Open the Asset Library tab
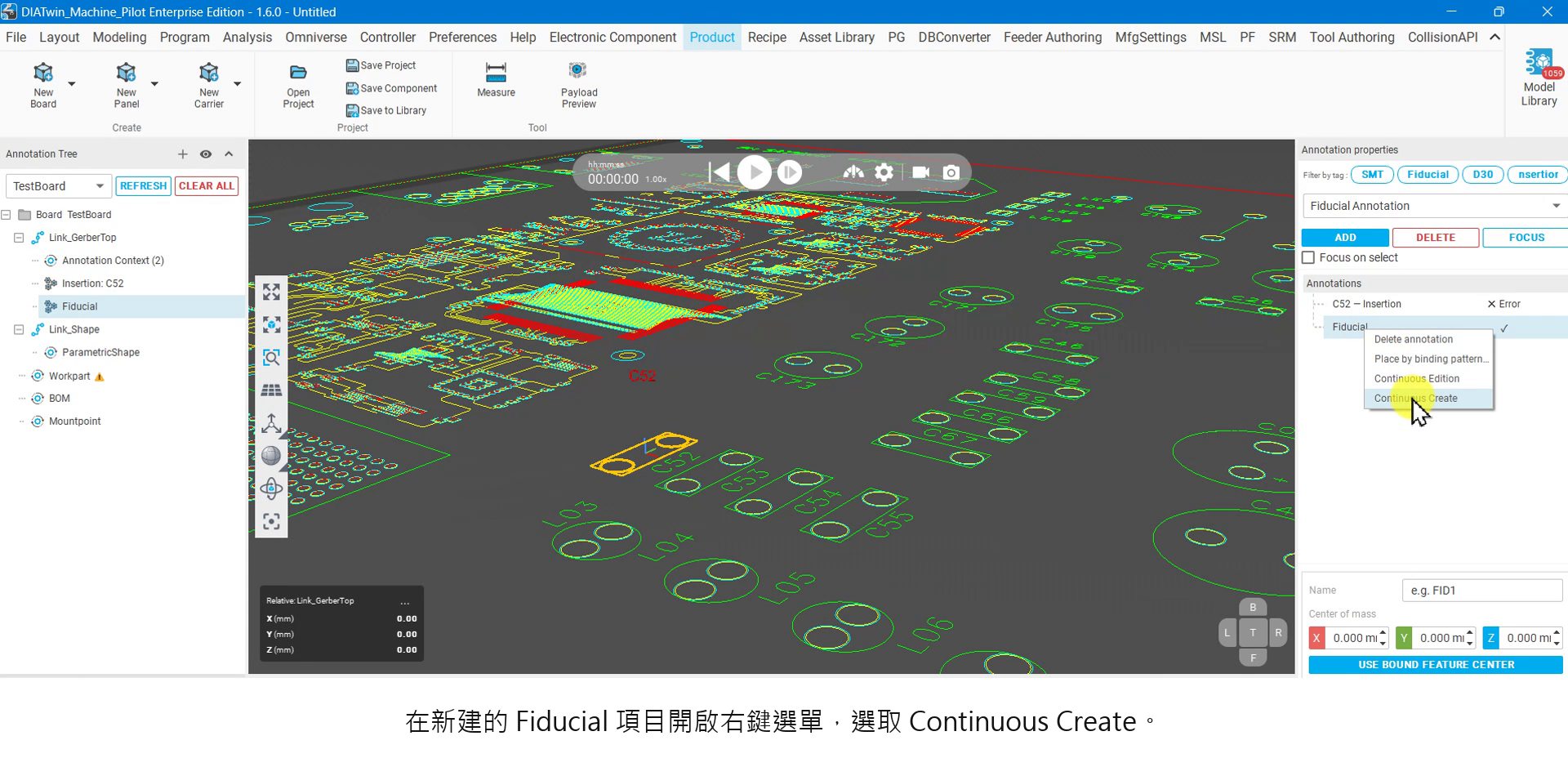The width and height of the screenshot is (1568, 776). click(836, 38)
